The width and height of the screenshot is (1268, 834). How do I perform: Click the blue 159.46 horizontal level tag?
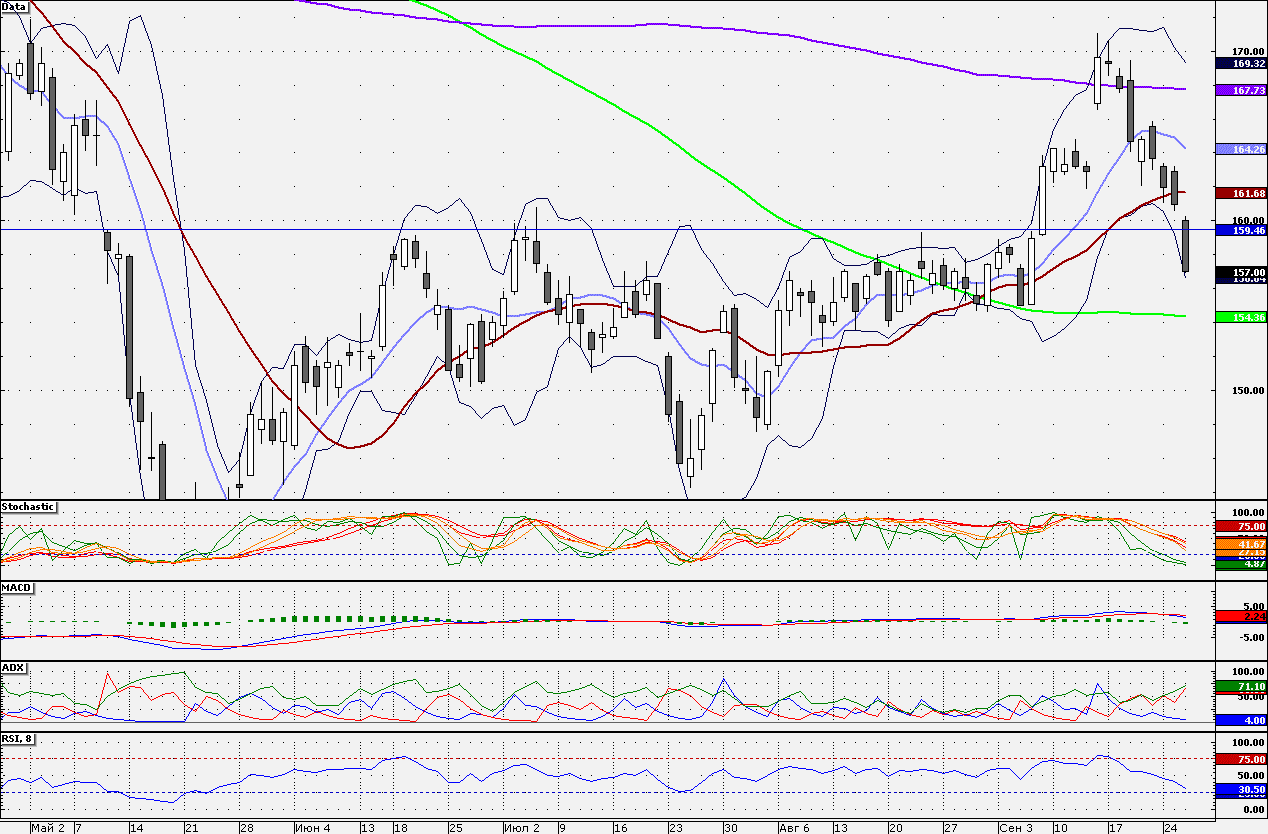[x=1241, y=230]
